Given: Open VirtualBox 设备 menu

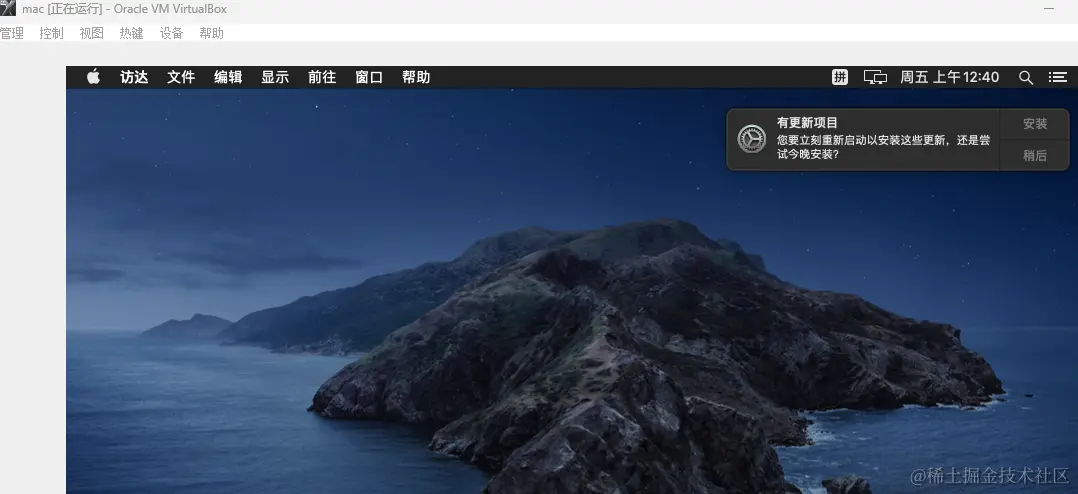Looking at the screenshot, I should point(171,33).
